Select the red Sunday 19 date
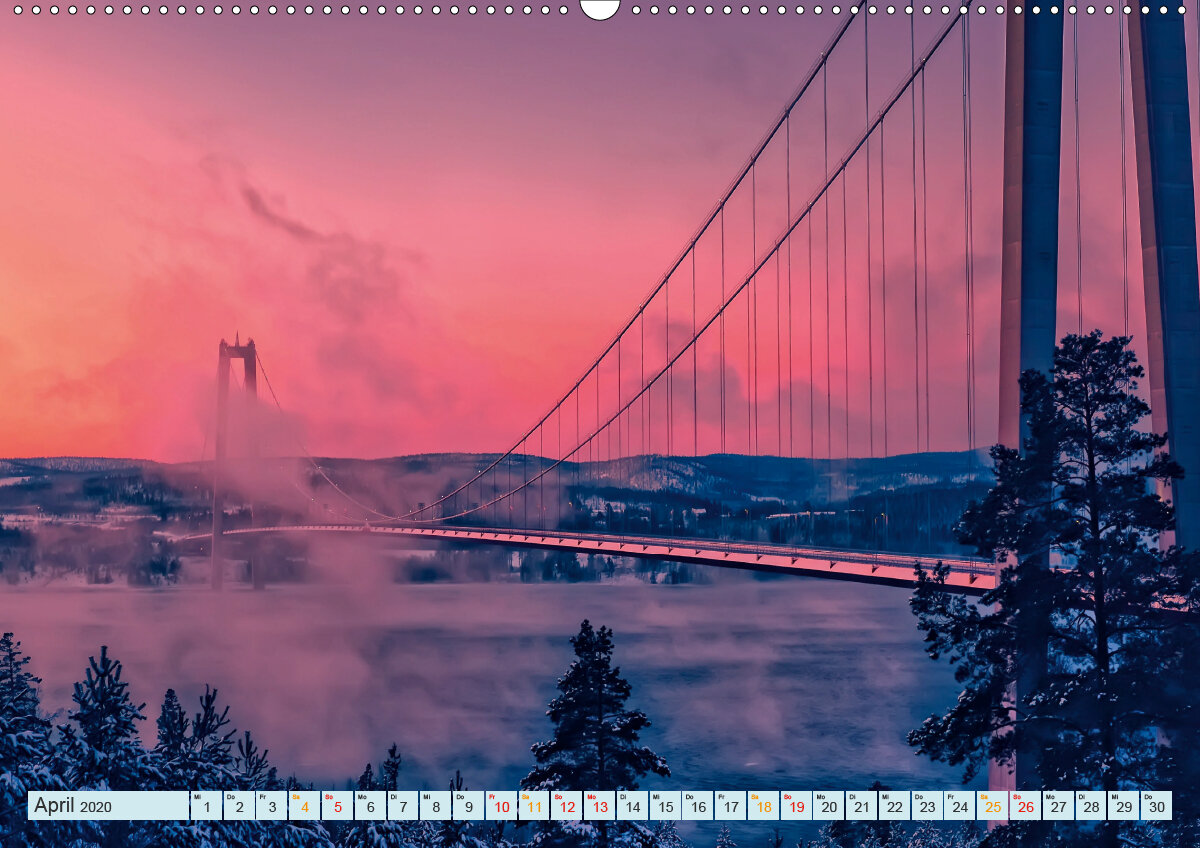1200x848 pixels. [x=796, y=806]
